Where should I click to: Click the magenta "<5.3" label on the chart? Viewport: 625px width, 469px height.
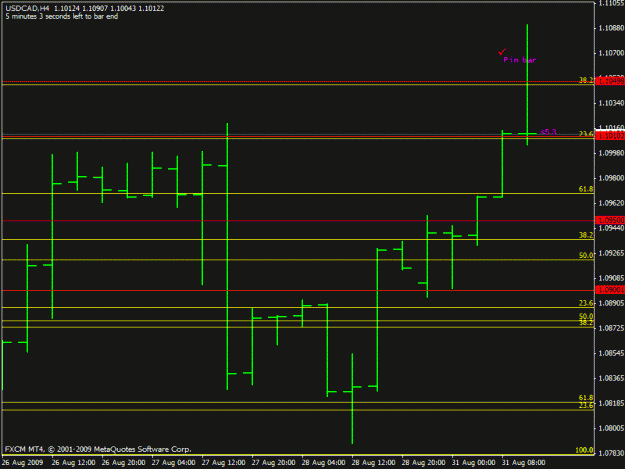(548, 131)
